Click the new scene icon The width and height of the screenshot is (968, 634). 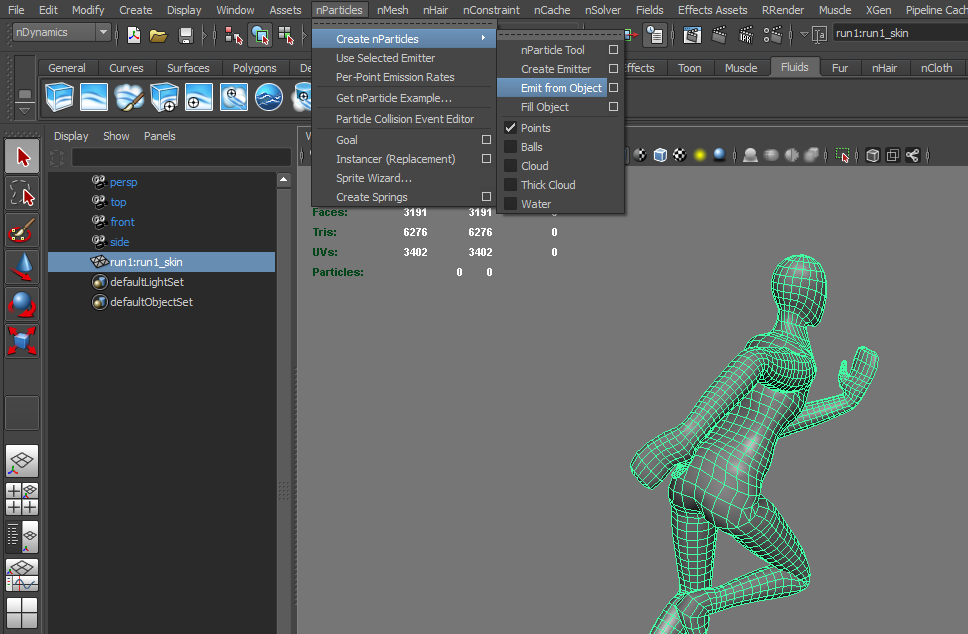click(x=133, y=35)
